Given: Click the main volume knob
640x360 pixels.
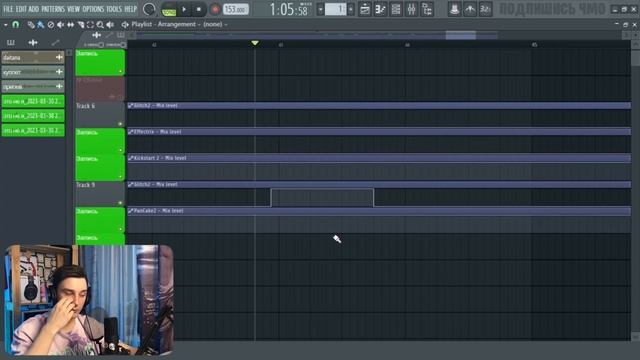Looking at the screenshot, I should pyautogui.click(x=149, y=9).
